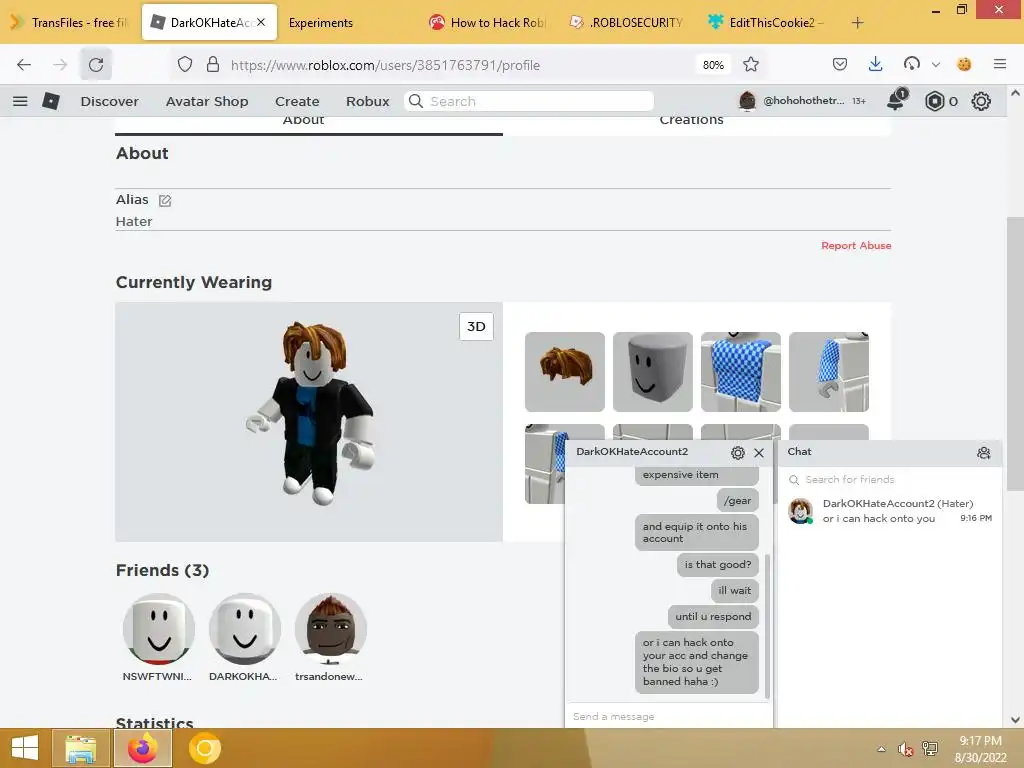Click the Roblox logo home icon
Viewport: 1024px width, 768px height.
(x=51, y=101)
